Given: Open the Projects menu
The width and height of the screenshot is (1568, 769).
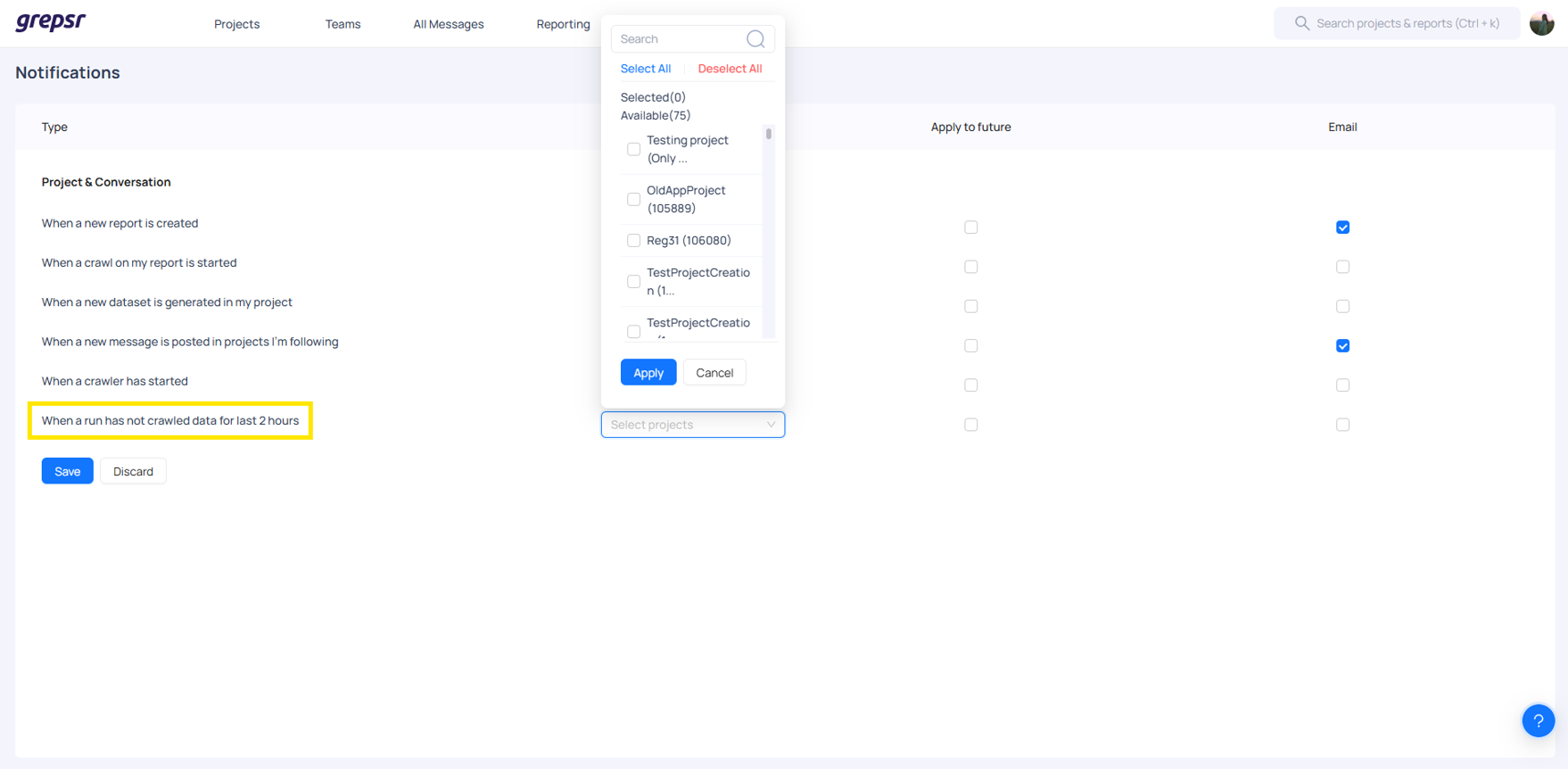Looking at the screenshot, I should click(x=236, y=24).
